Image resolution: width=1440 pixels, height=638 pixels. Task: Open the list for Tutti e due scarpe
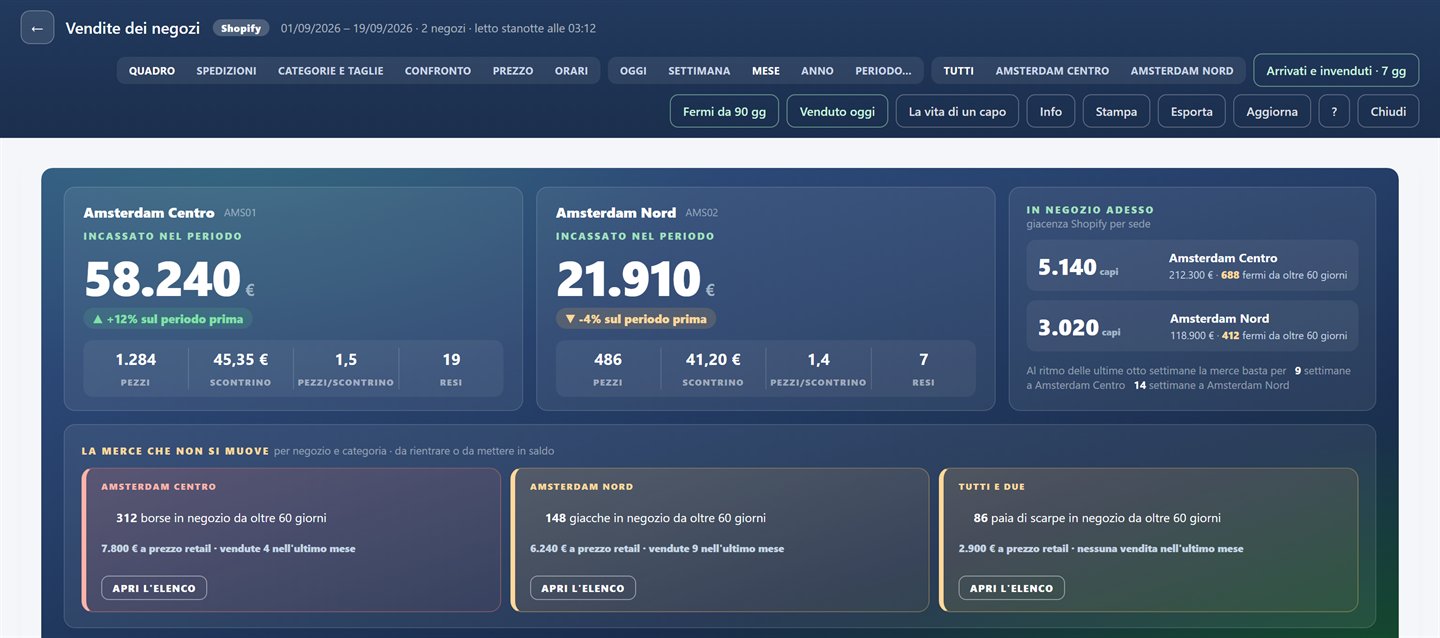tap(1012, 588)
